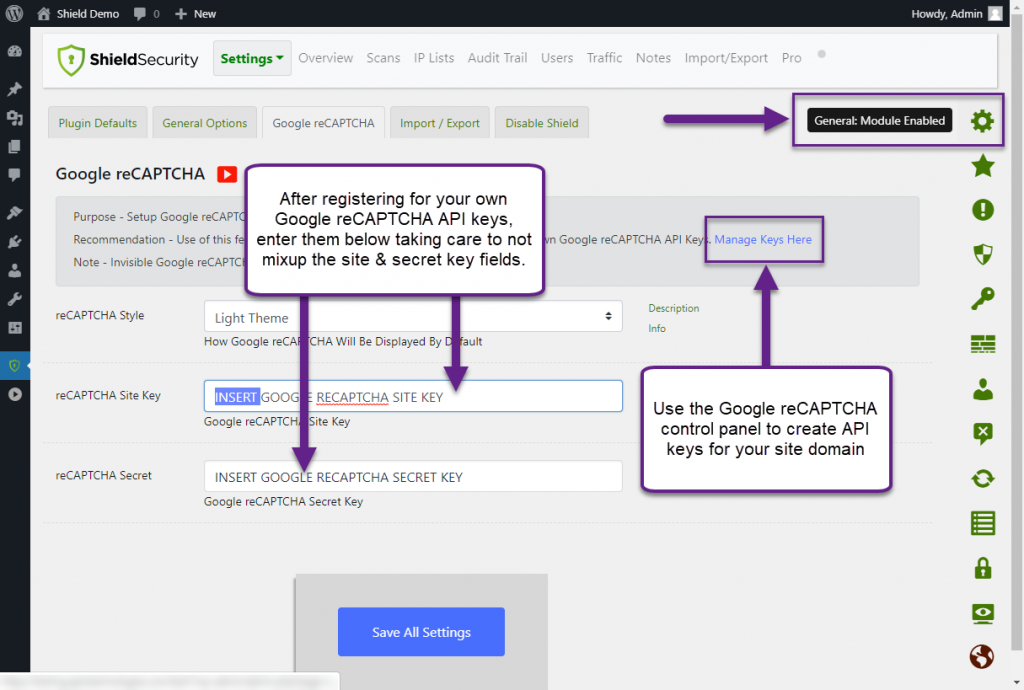Open the green user module icon on the right
The width and height of the screenshot is (1024, 690).
[983, 389]
